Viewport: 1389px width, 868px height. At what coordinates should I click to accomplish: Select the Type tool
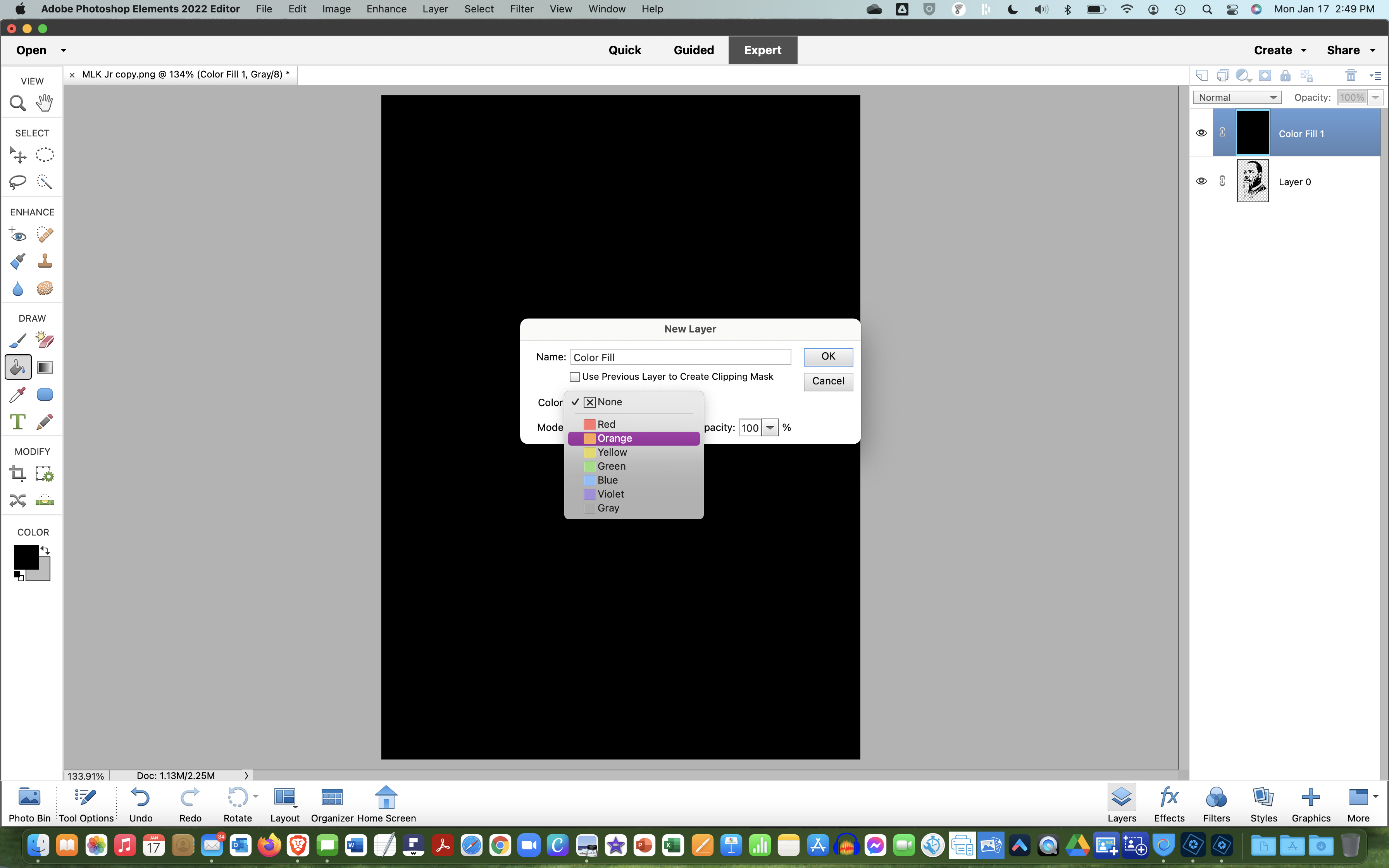pos(17,421)
